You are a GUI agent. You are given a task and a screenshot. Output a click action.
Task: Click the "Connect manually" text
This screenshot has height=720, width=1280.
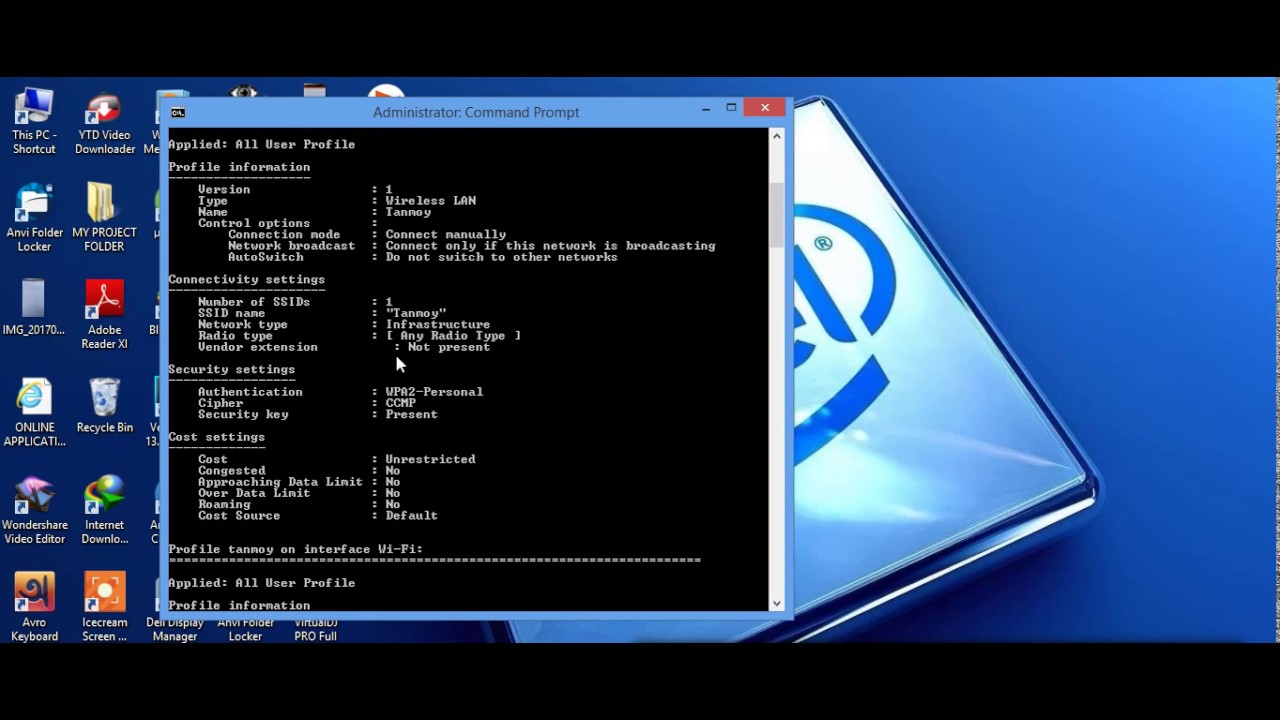[x=445, y=235]
